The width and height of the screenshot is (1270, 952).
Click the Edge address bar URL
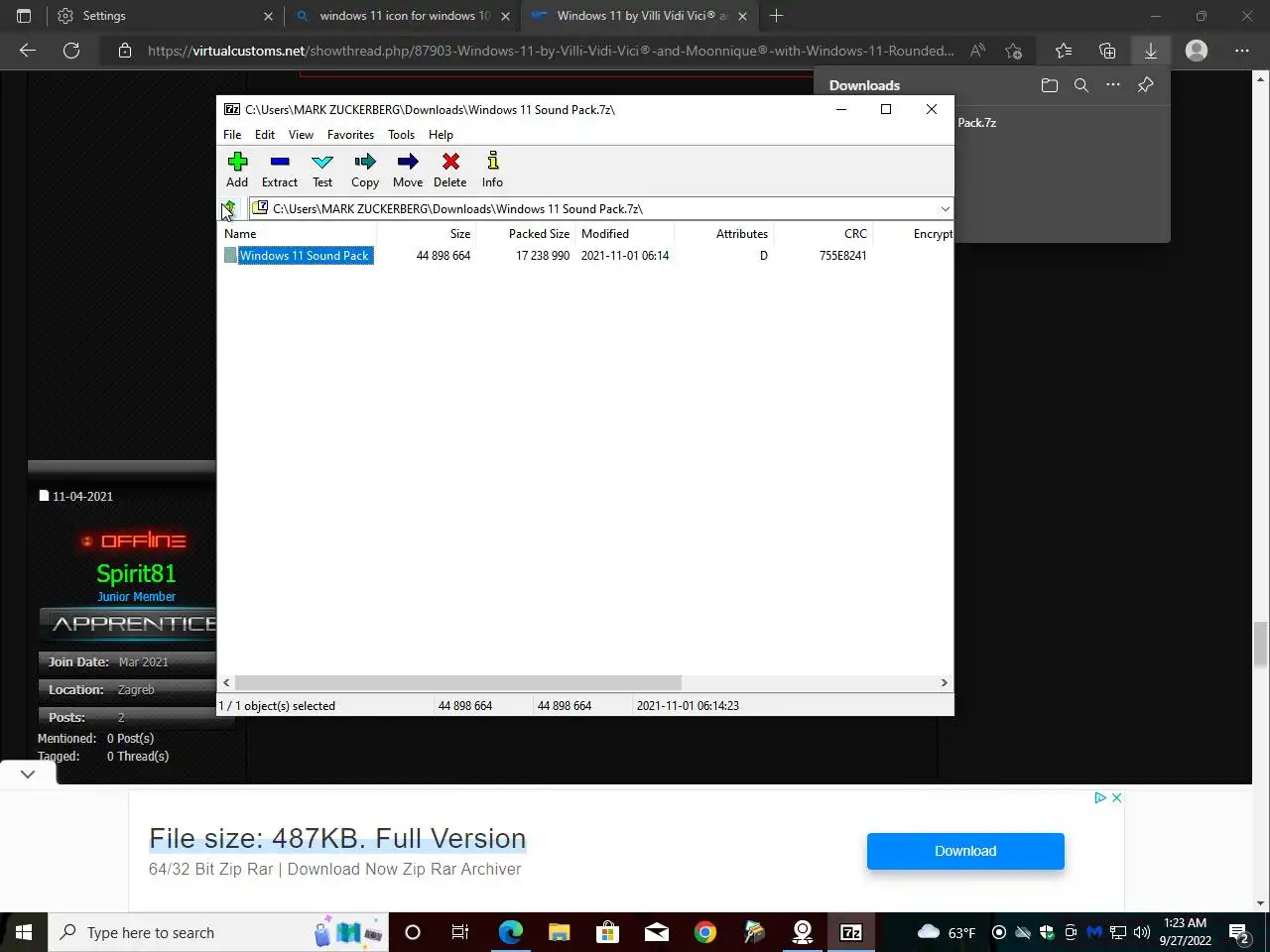point(551,51)
